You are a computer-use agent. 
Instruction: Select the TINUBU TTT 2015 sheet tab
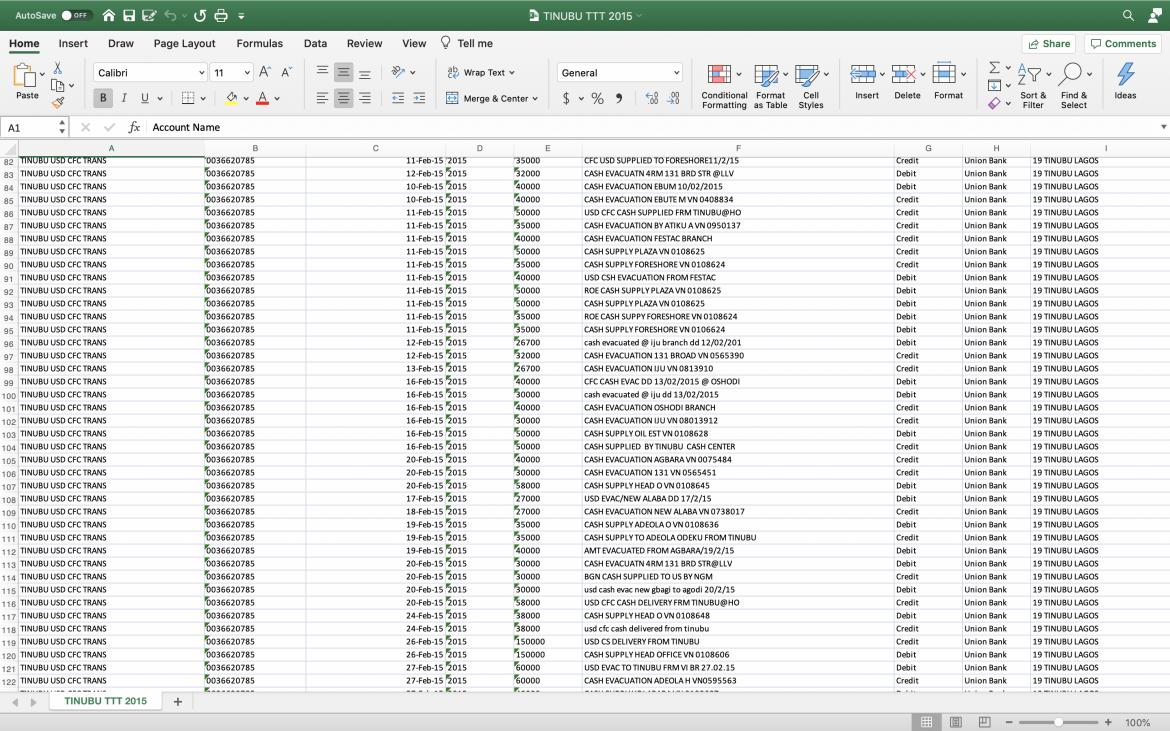click(105, 701)
